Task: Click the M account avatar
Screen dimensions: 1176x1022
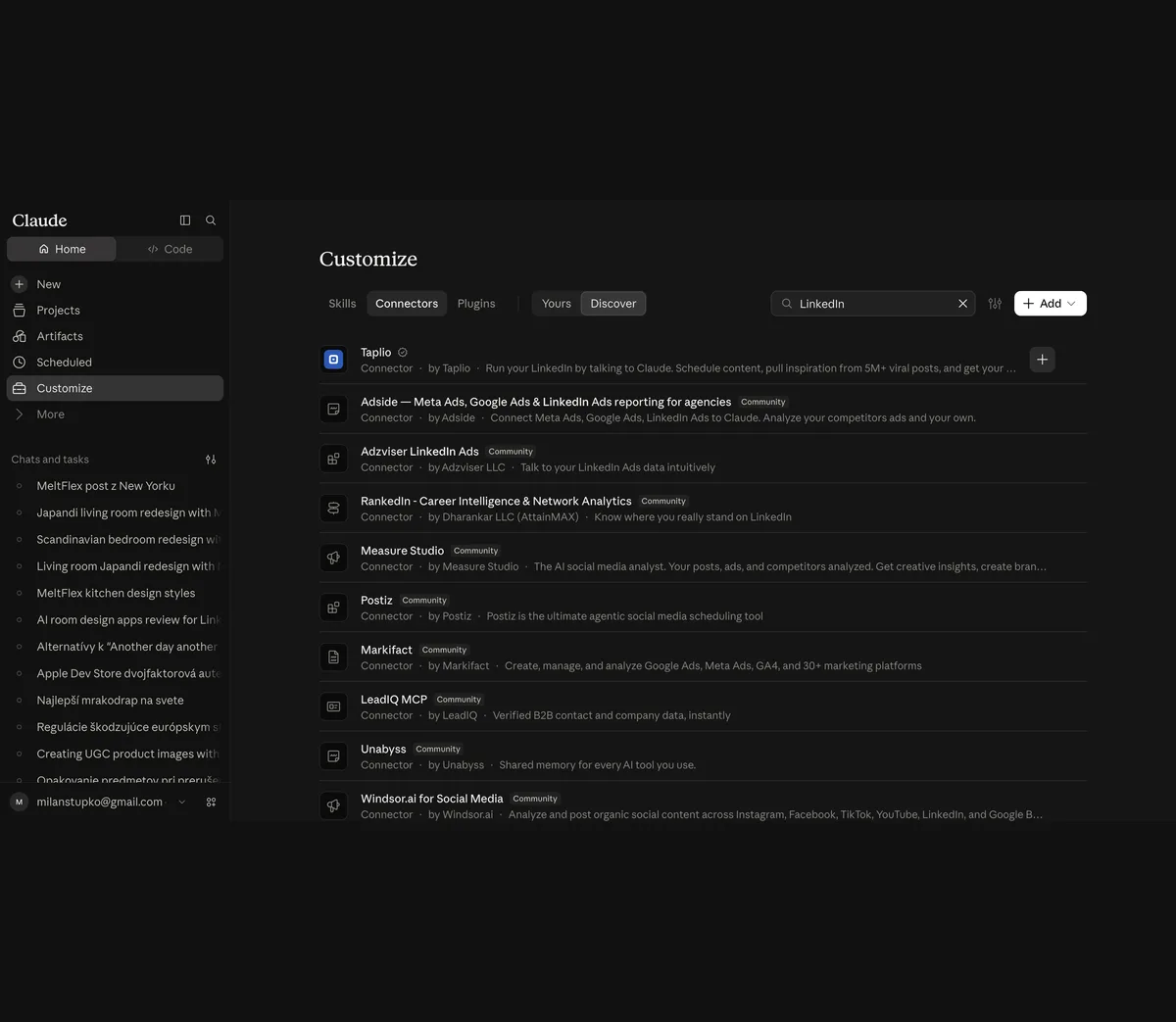Action: tap(19, 803)
